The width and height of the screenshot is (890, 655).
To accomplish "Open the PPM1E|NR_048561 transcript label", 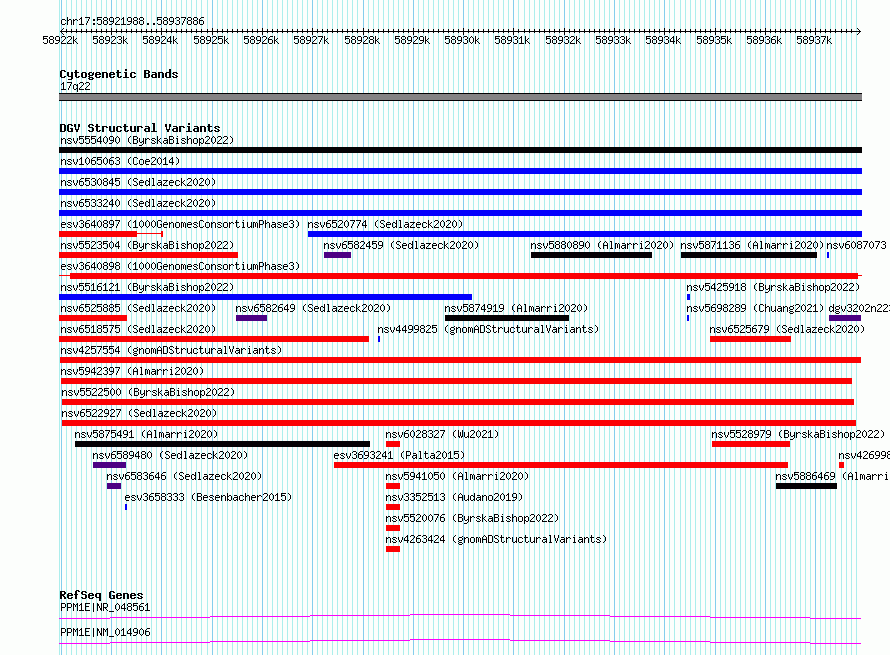I will [x=105, y=607].
